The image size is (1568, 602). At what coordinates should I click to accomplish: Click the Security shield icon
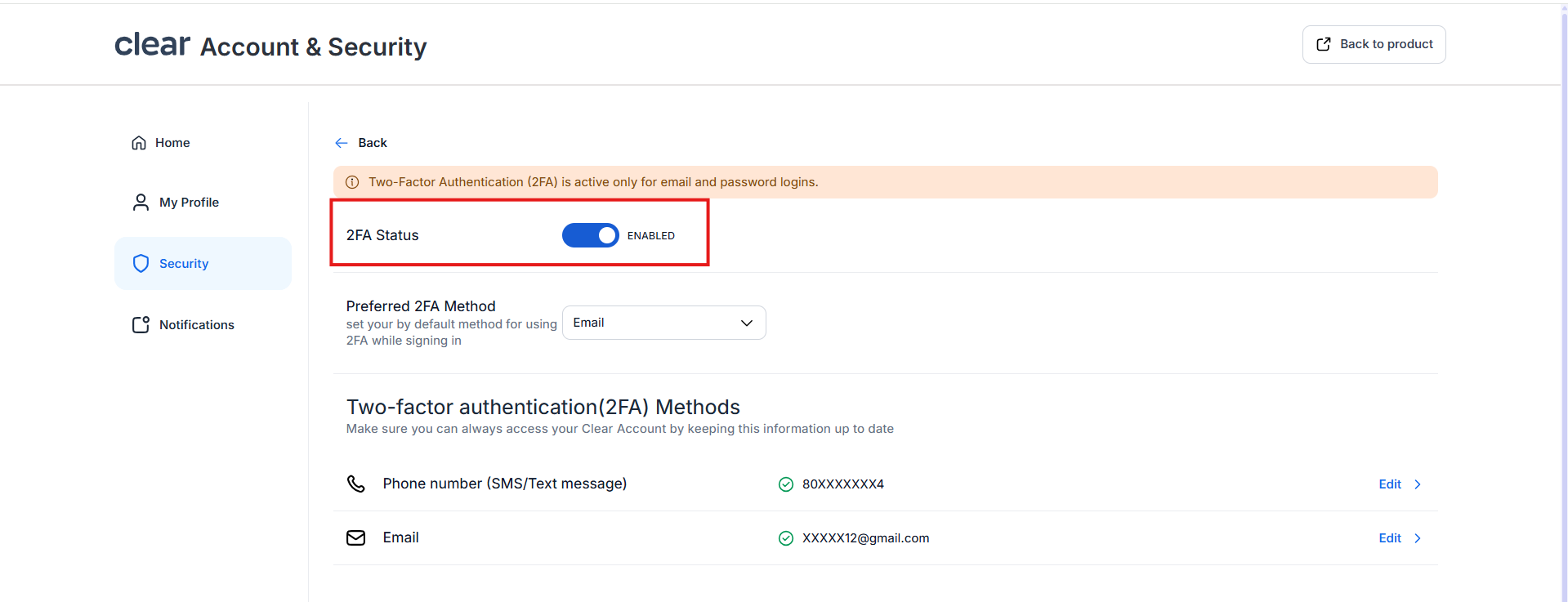click(x=141, y=263)
